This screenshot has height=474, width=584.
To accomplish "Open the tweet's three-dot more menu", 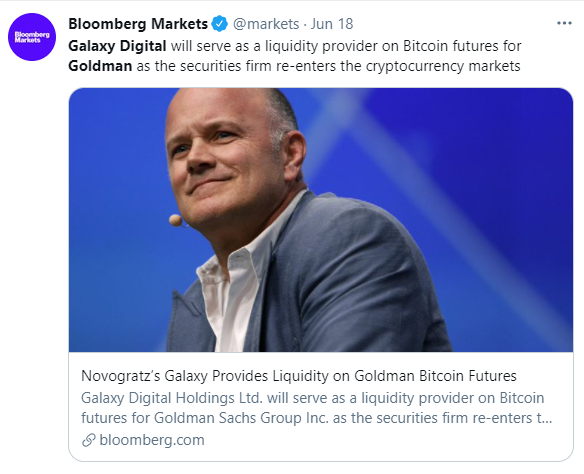I will pyautogui.click(x=564, y=23).
